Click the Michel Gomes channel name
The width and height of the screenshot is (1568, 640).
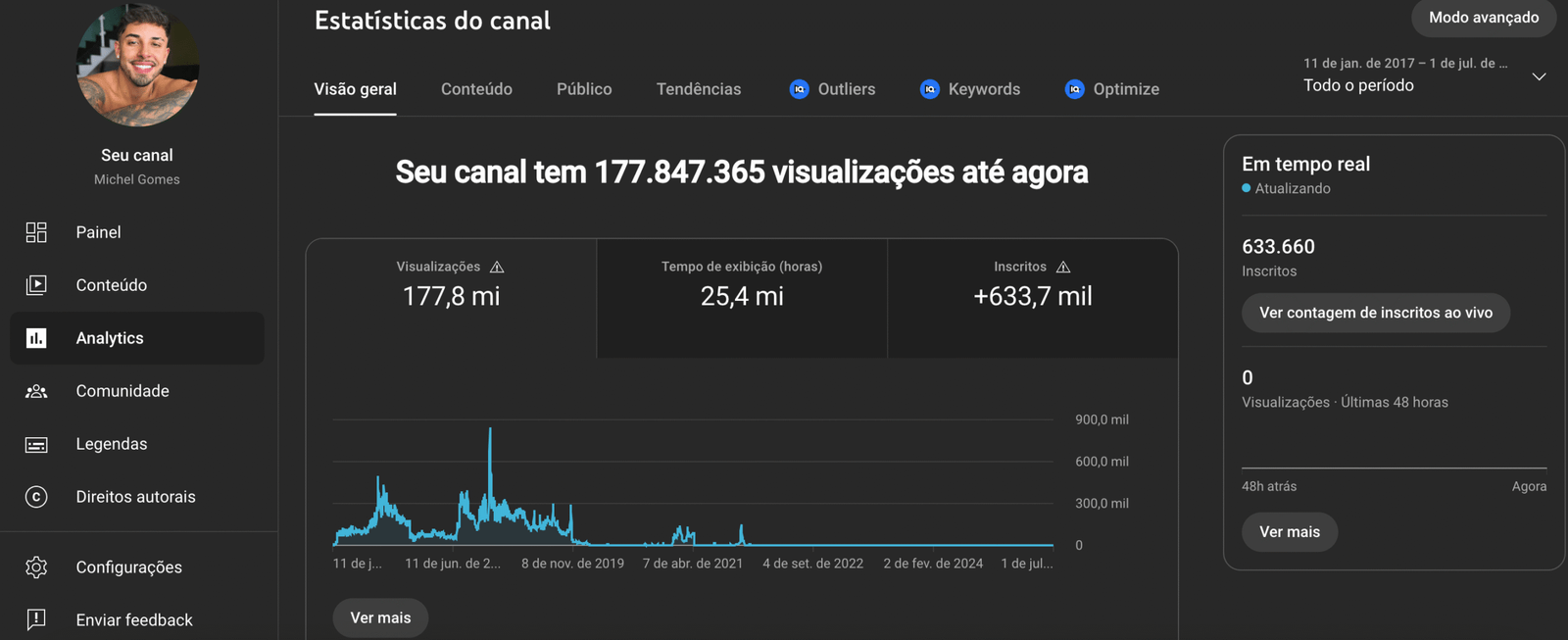point(137,179)
